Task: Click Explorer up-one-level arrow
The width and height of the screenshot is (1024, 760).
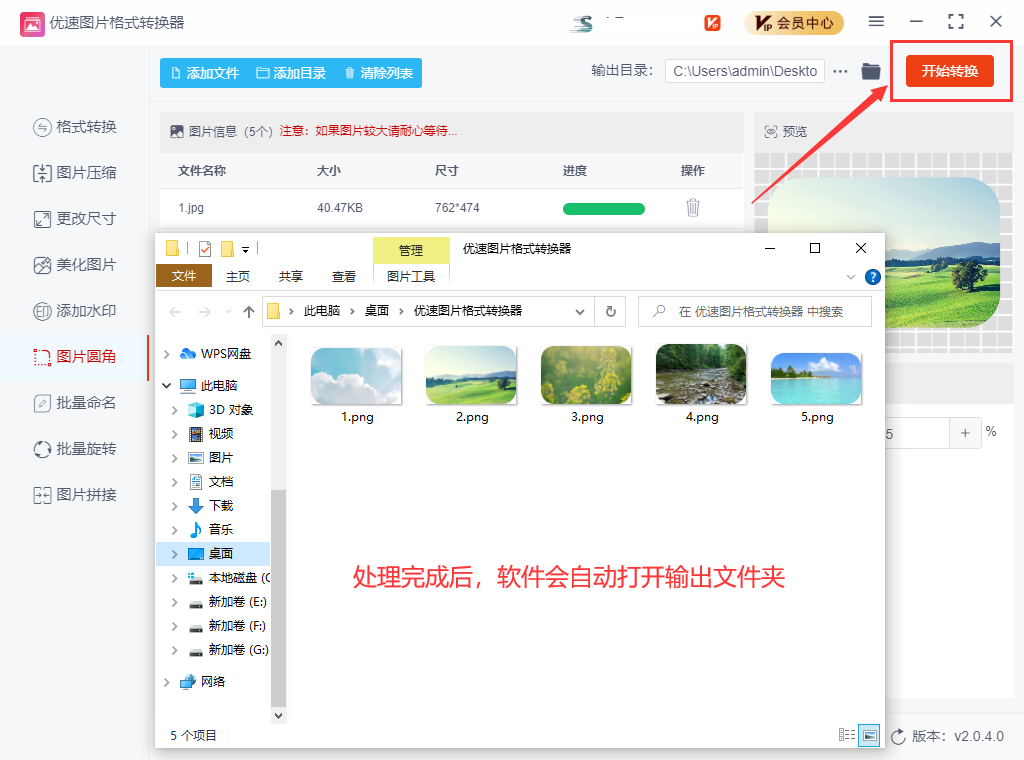Action: click(x=248, y=312)
